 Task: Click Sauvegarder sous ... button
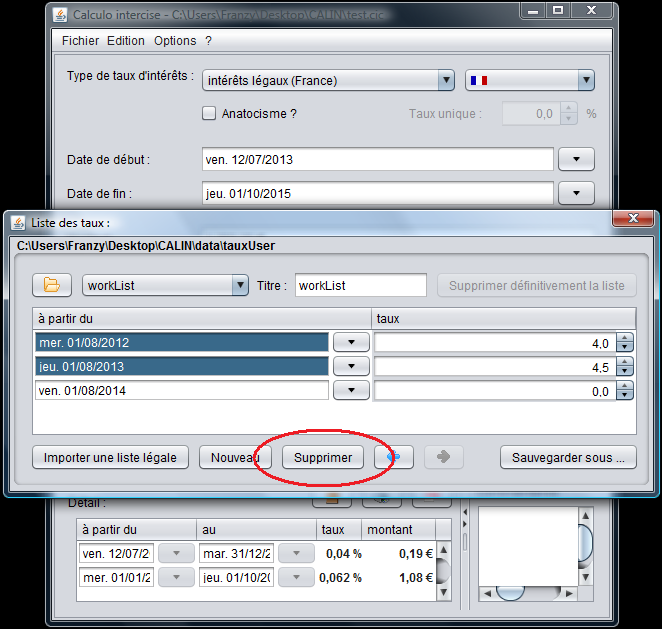click(568, 457)
